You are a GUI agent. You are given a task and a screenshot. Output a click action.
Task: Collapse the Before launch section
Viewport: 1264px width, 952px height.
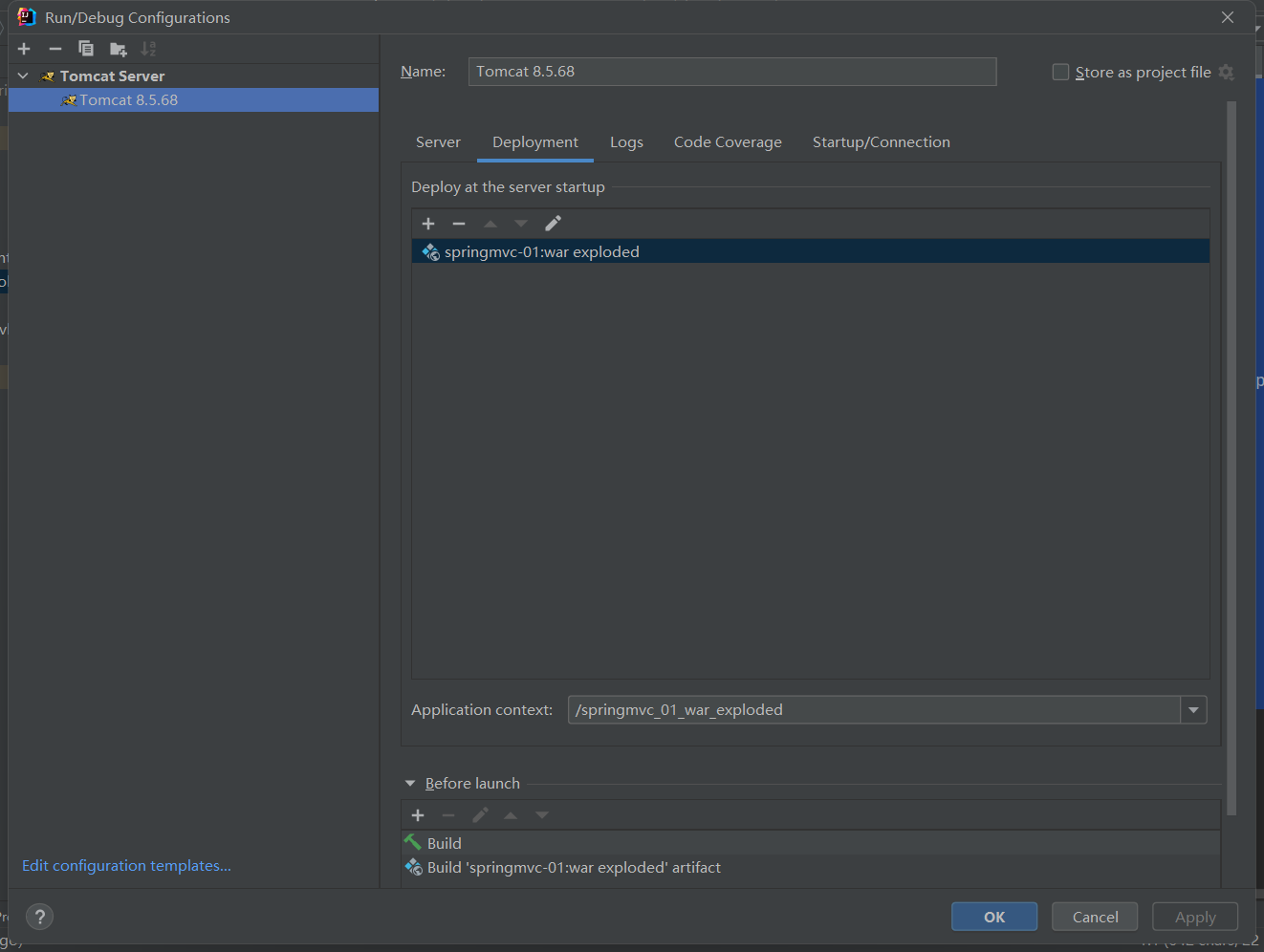coord(410,784)
